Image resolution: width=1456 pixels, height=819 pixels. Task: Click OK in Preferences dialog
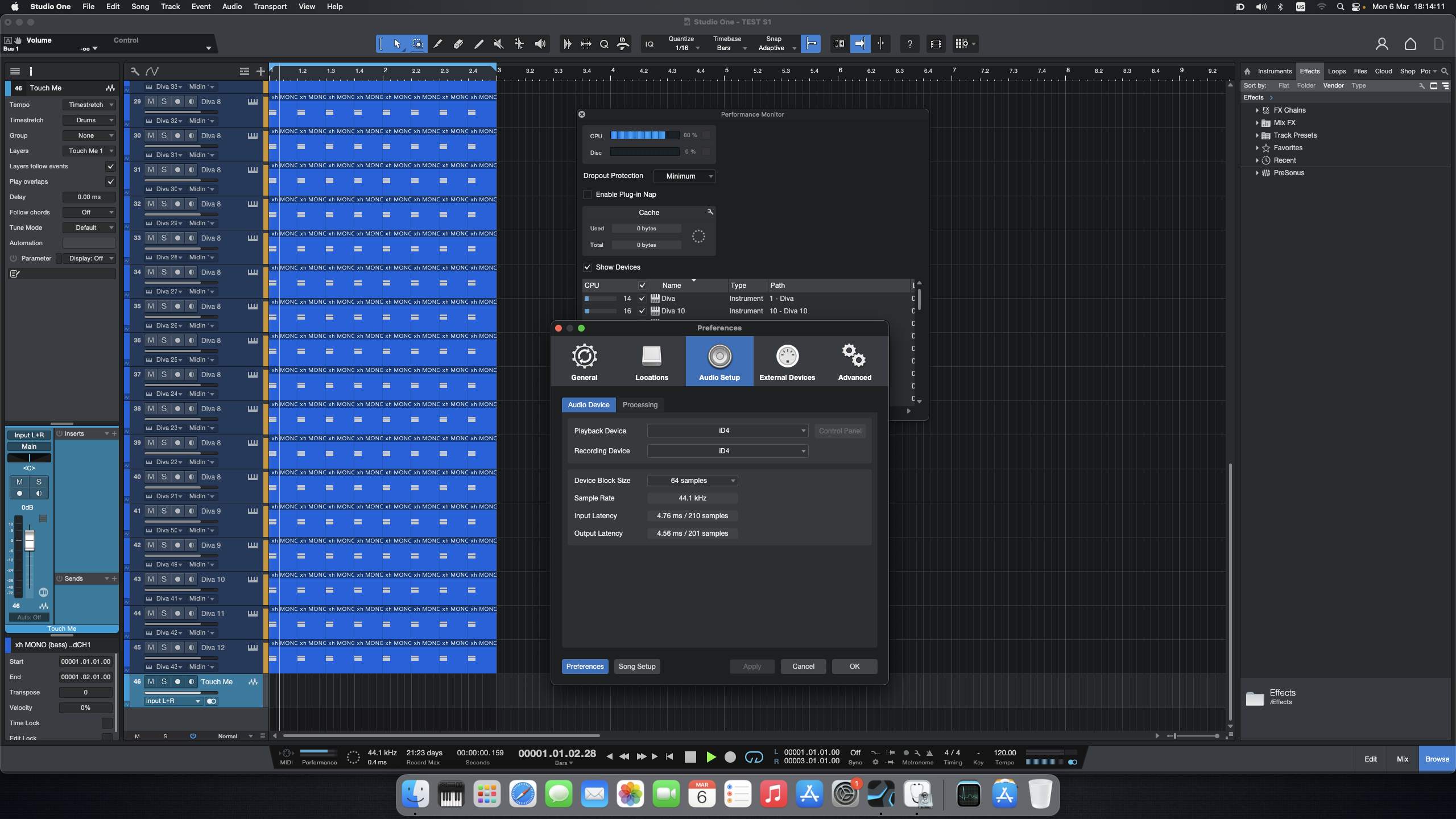click(854, 667)
